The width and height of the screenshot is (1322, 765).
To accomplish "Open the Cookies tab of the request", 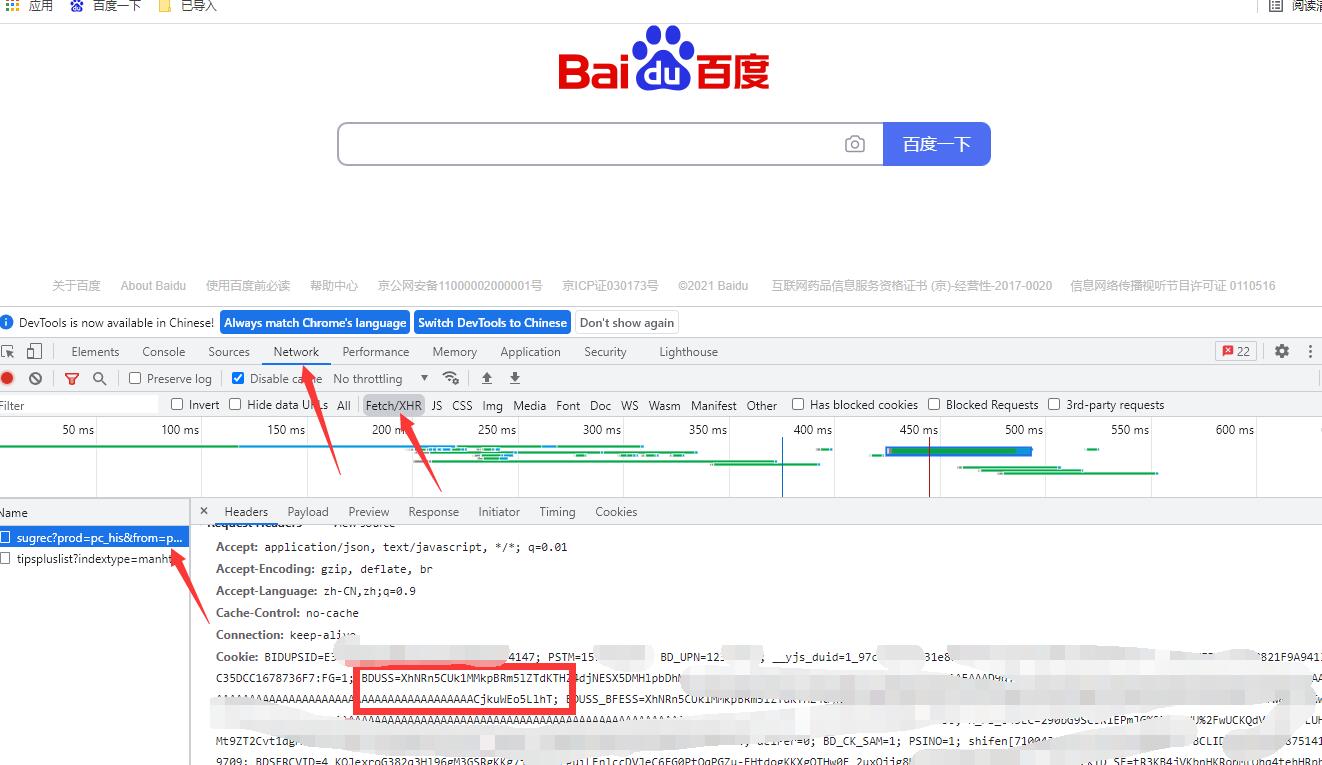I will pos(616,512).
